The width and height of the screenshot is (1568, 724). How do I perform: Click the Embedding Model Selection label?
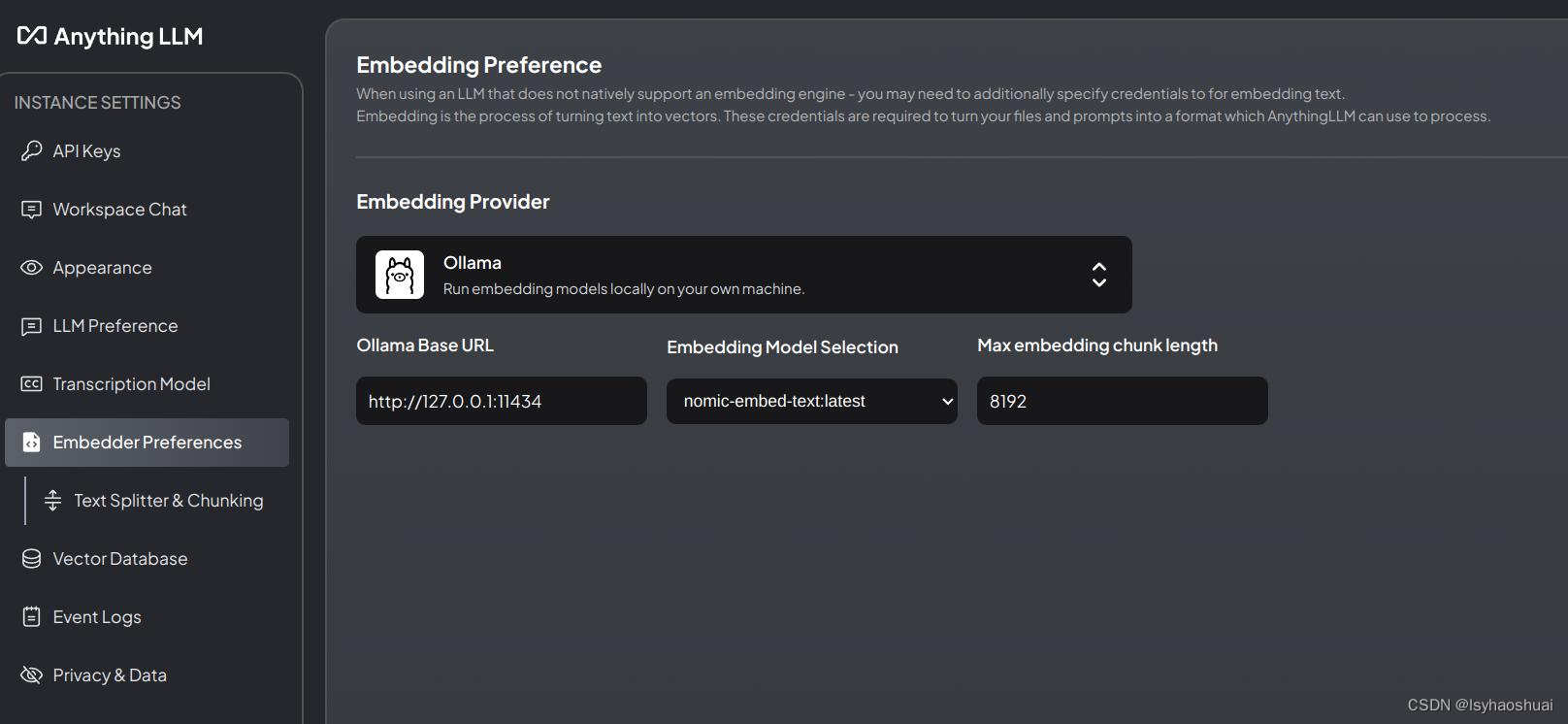(783, 347)
